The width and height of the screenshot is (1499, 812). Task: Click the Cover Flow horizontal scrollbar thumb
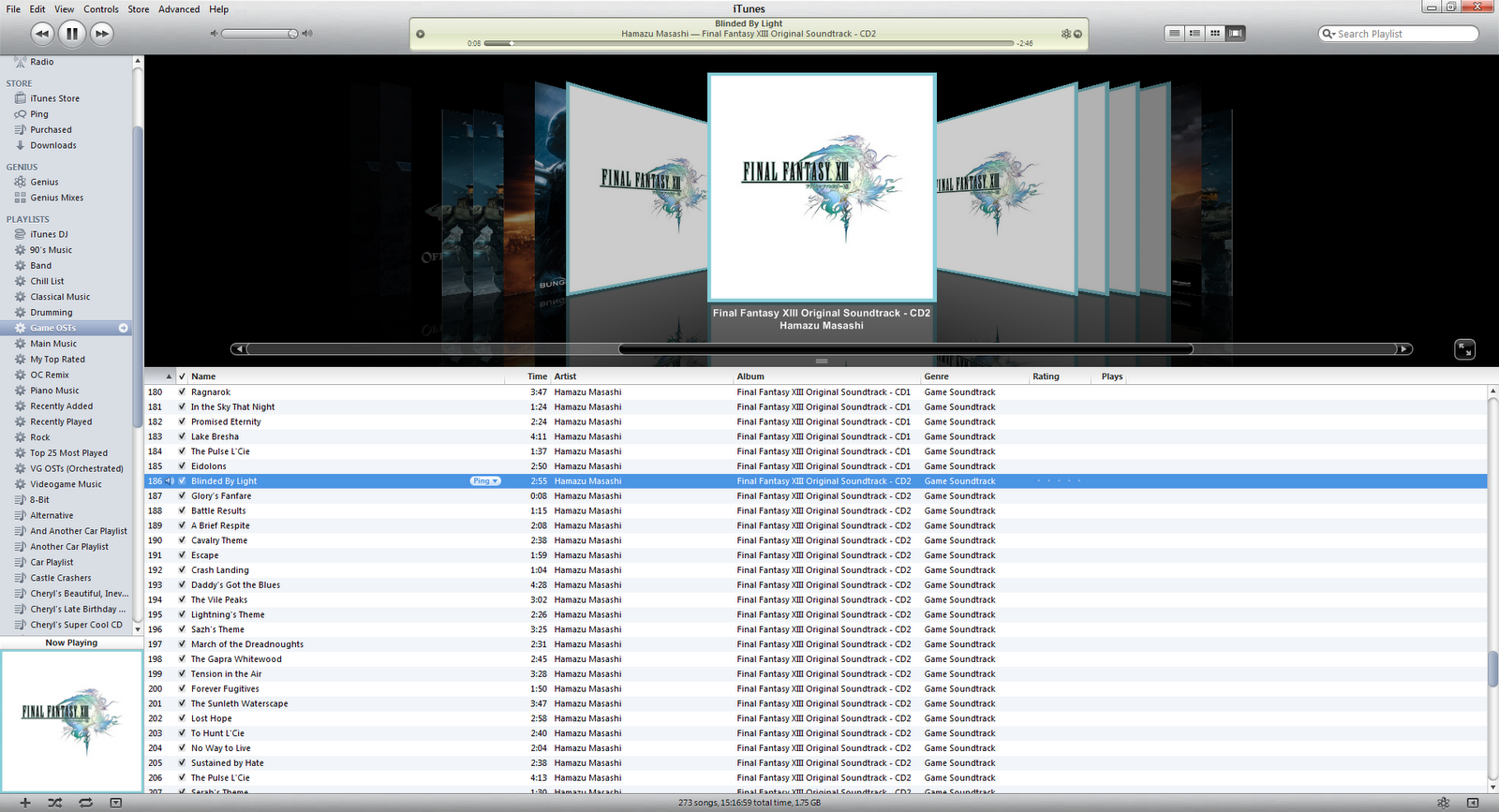[x=906, y=349]
